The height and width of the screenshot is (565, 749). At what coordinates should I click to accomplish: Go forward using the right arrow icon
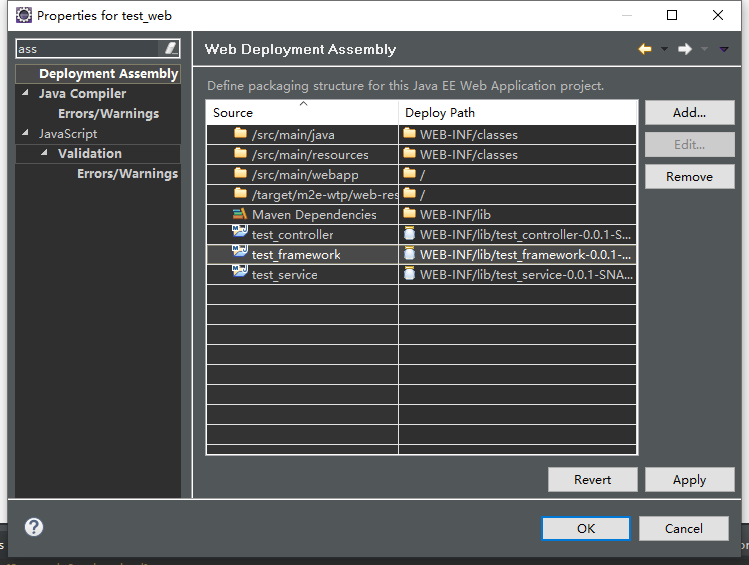pyautogui.click(x=685, y=49)
